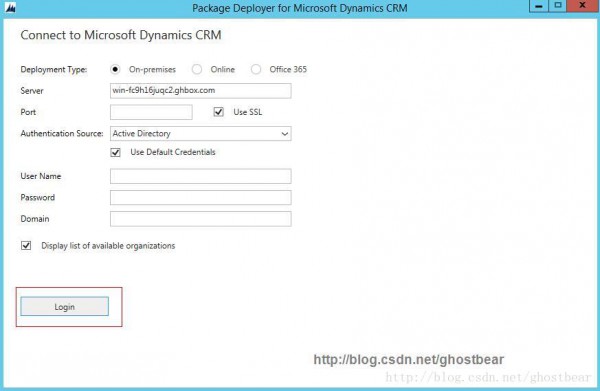The width and height of the screenshot is (600, 391).
Task: Focus the Domain text box
Action: pos(201,219)
